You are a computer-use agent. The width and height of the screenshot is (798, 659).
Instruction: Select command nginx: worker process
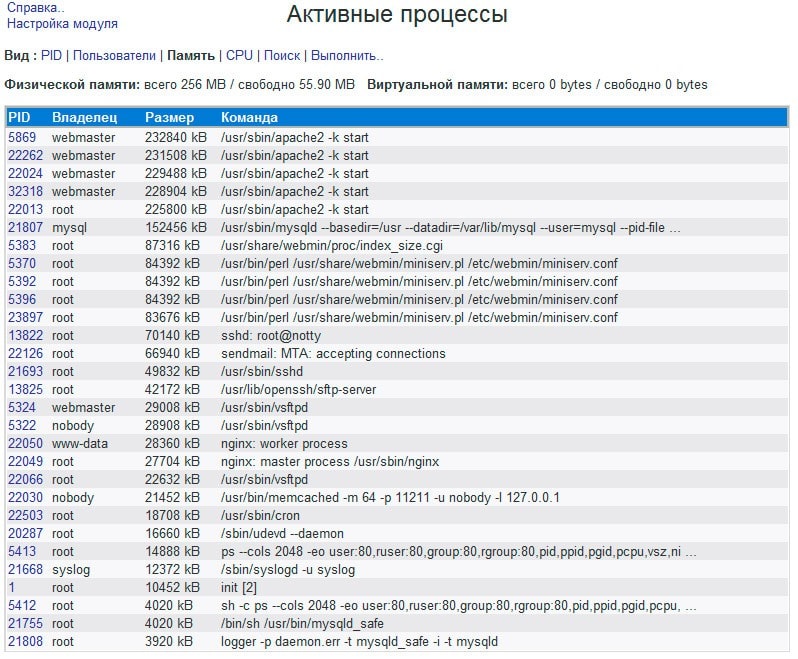click(x=284, y=443)
